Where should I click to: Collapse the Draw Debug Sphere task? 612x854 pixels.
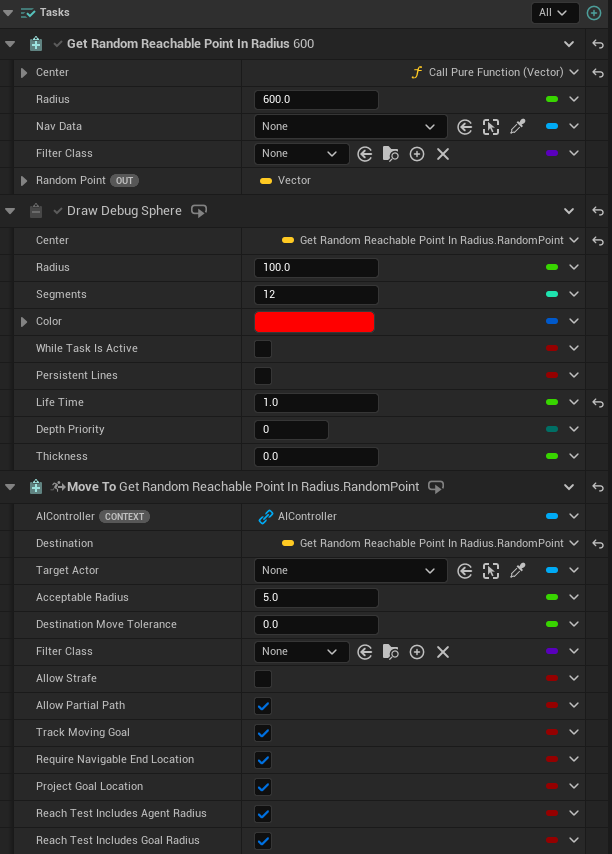coord(10,211)
